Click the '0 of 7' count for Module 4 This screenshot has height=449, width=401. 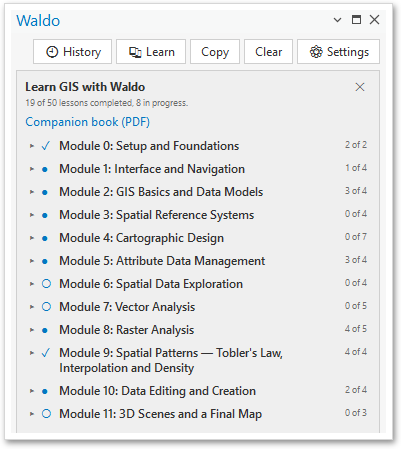[x=356, y=237]
